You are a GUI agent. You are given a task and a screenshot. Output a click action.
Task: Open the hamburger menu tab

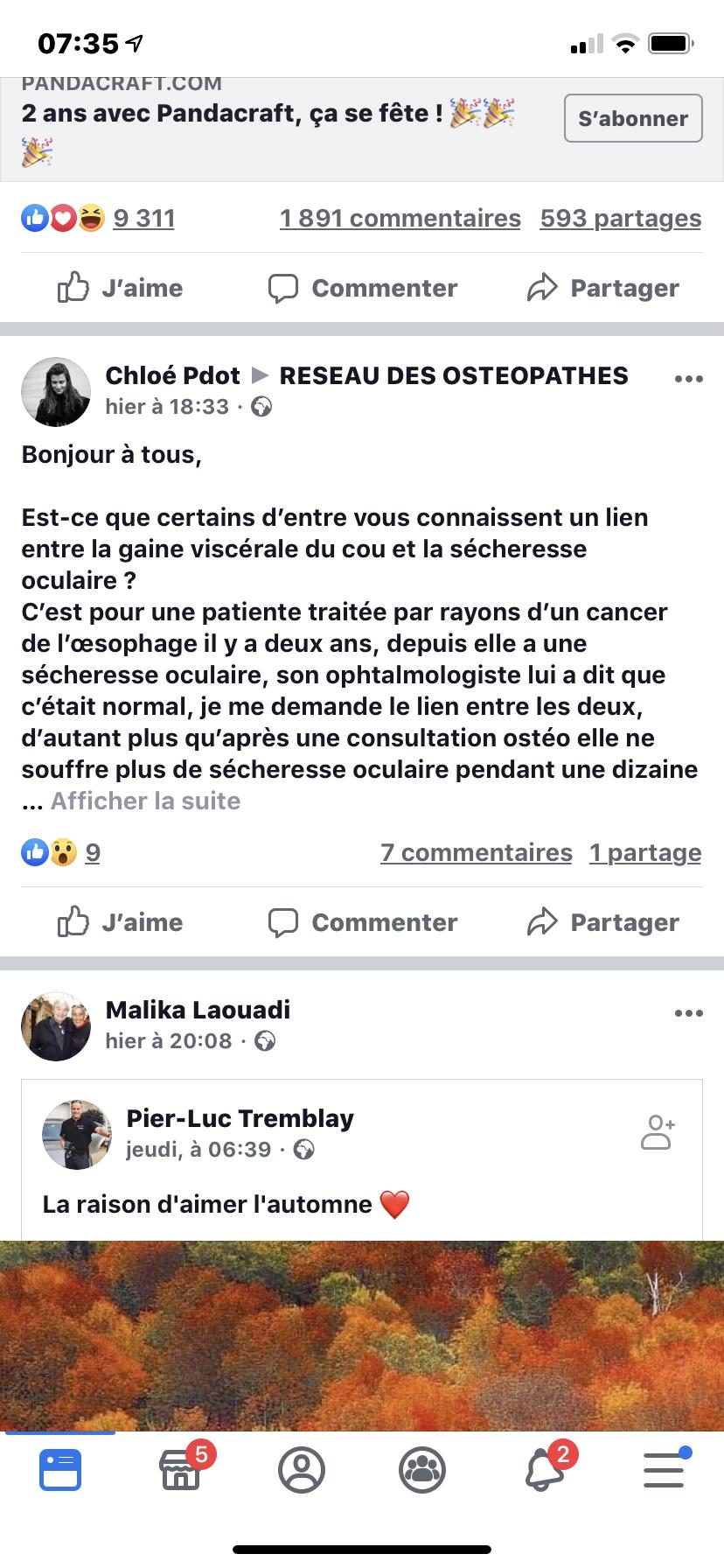(665, 1470)
